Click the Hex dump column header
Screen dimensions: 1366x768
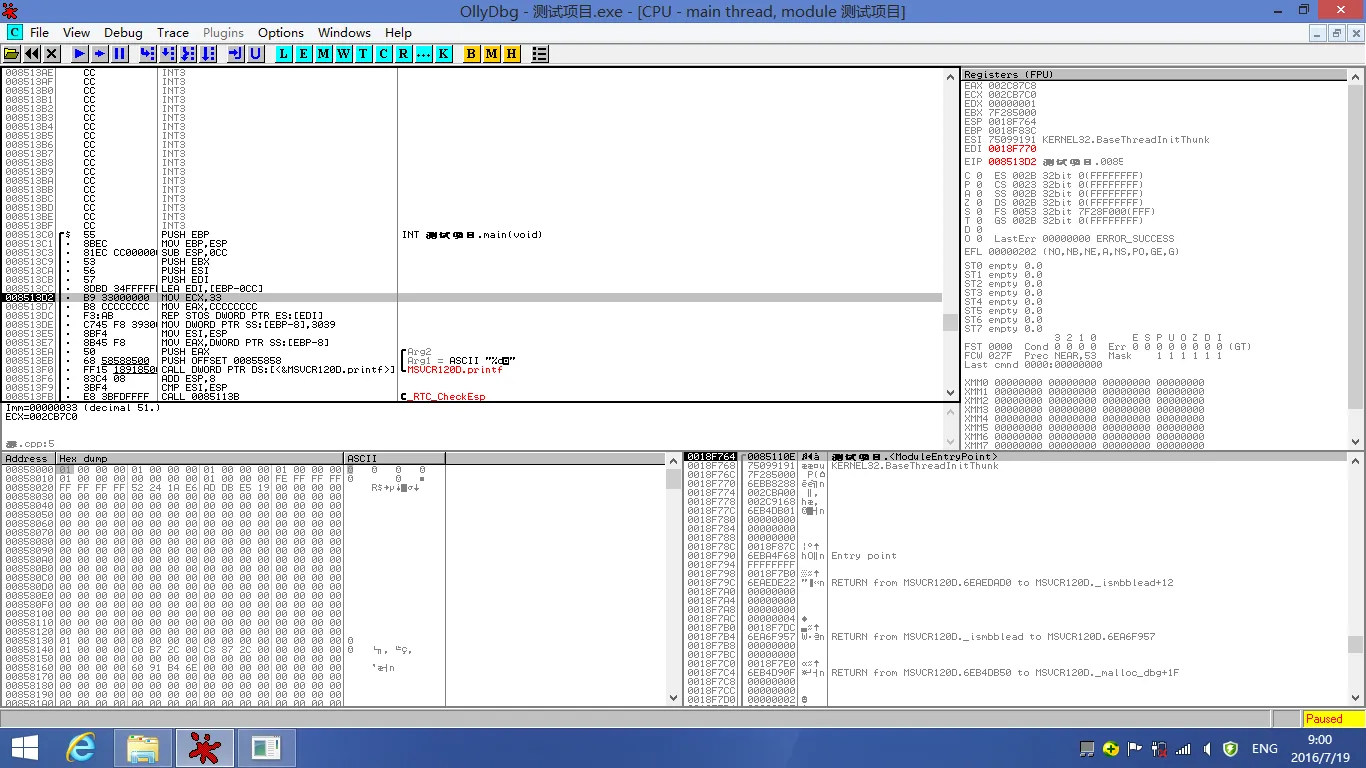[200, 459]
